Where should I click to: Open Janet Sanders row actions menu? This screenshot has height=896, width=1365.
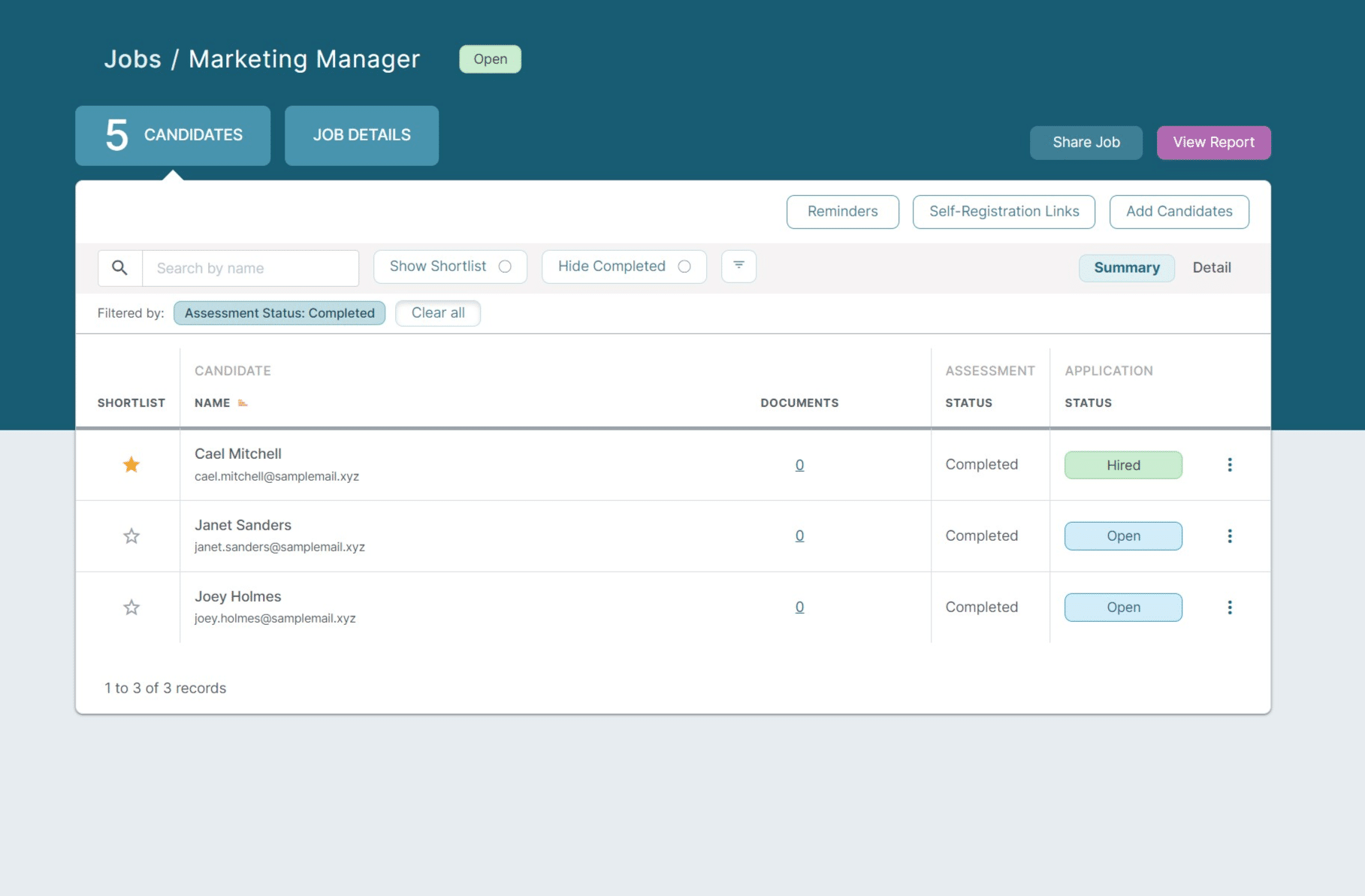[x=1230, y=536]
